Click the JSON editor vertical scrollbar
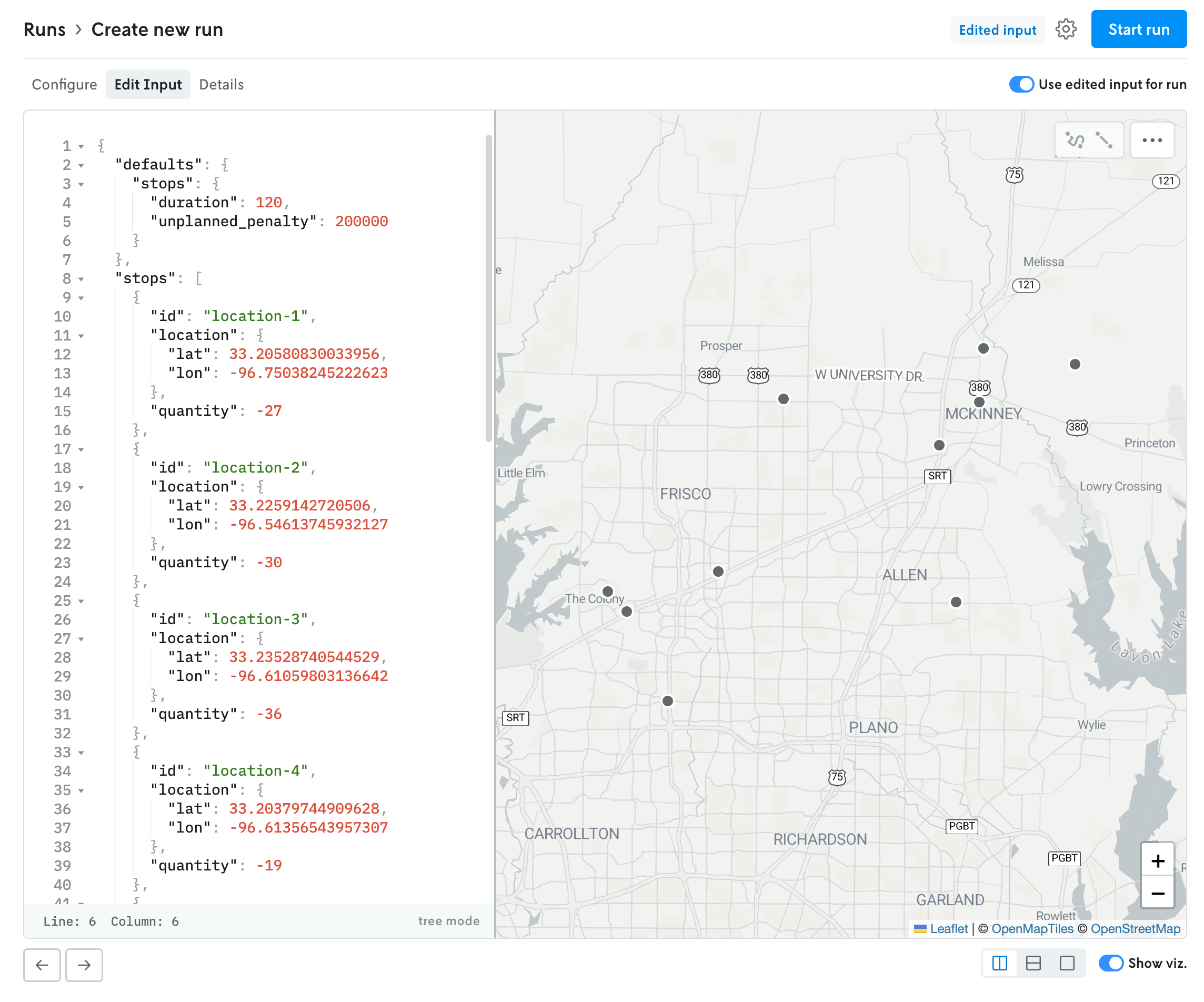 [x=488, y=287]
